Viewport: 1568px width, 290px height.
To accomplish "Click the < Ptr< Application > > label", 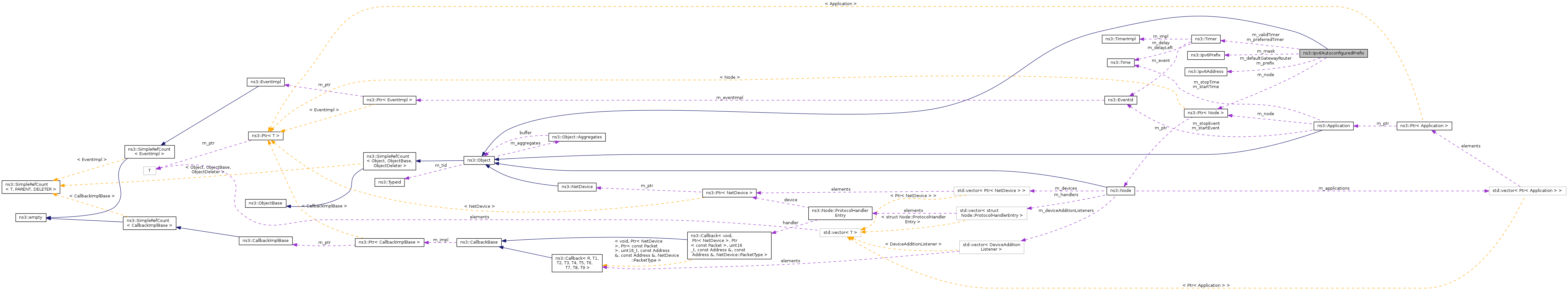I will click(1206, 285).
